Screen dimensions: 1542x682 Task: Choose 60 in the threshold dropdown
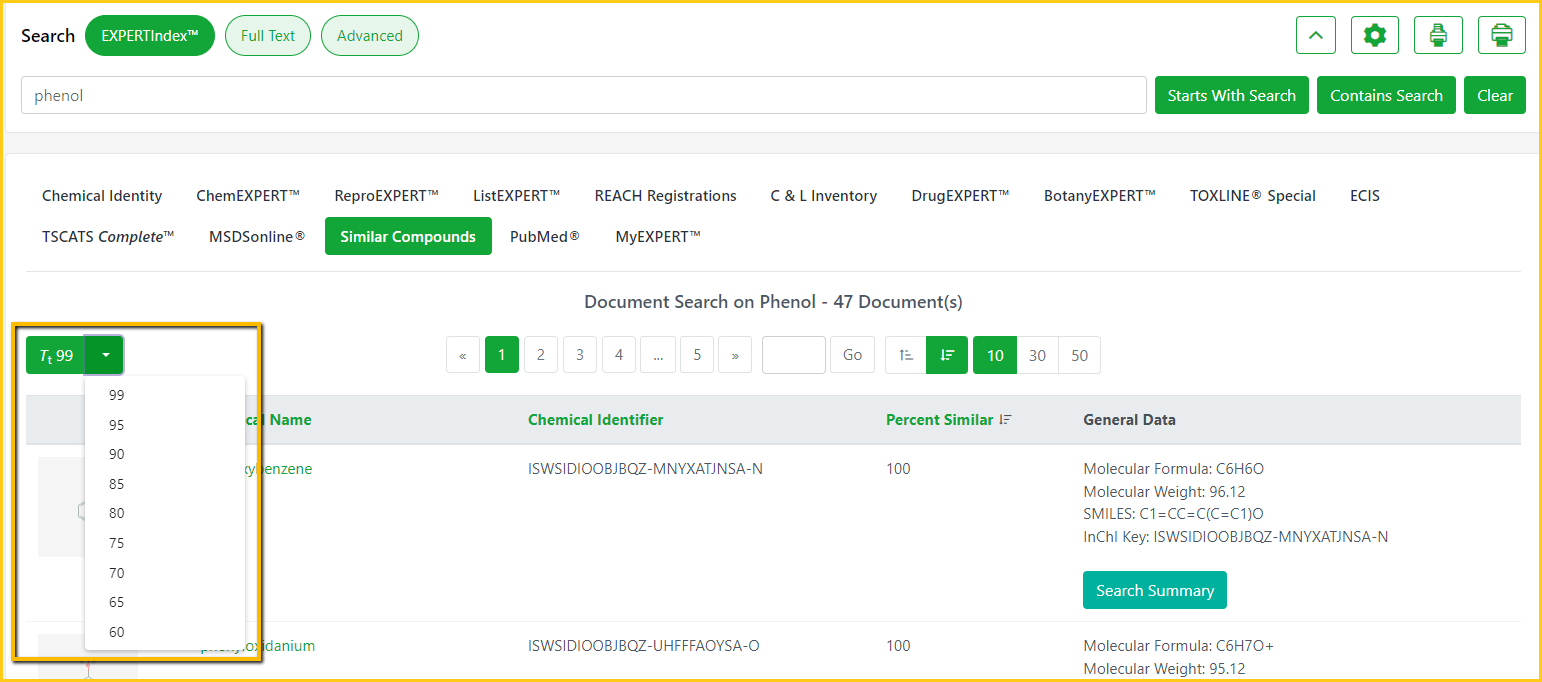117,632
